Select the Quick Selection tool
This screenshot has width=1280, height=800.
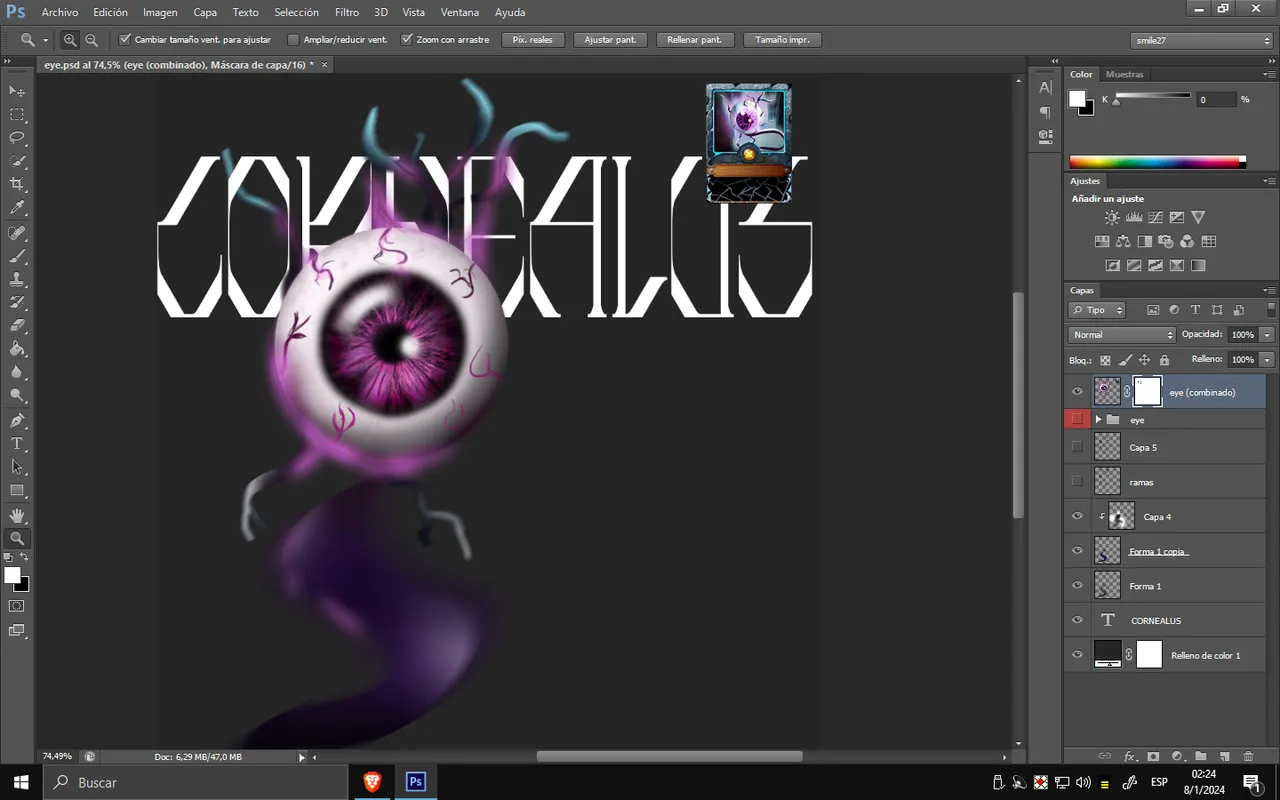point(17,161)
